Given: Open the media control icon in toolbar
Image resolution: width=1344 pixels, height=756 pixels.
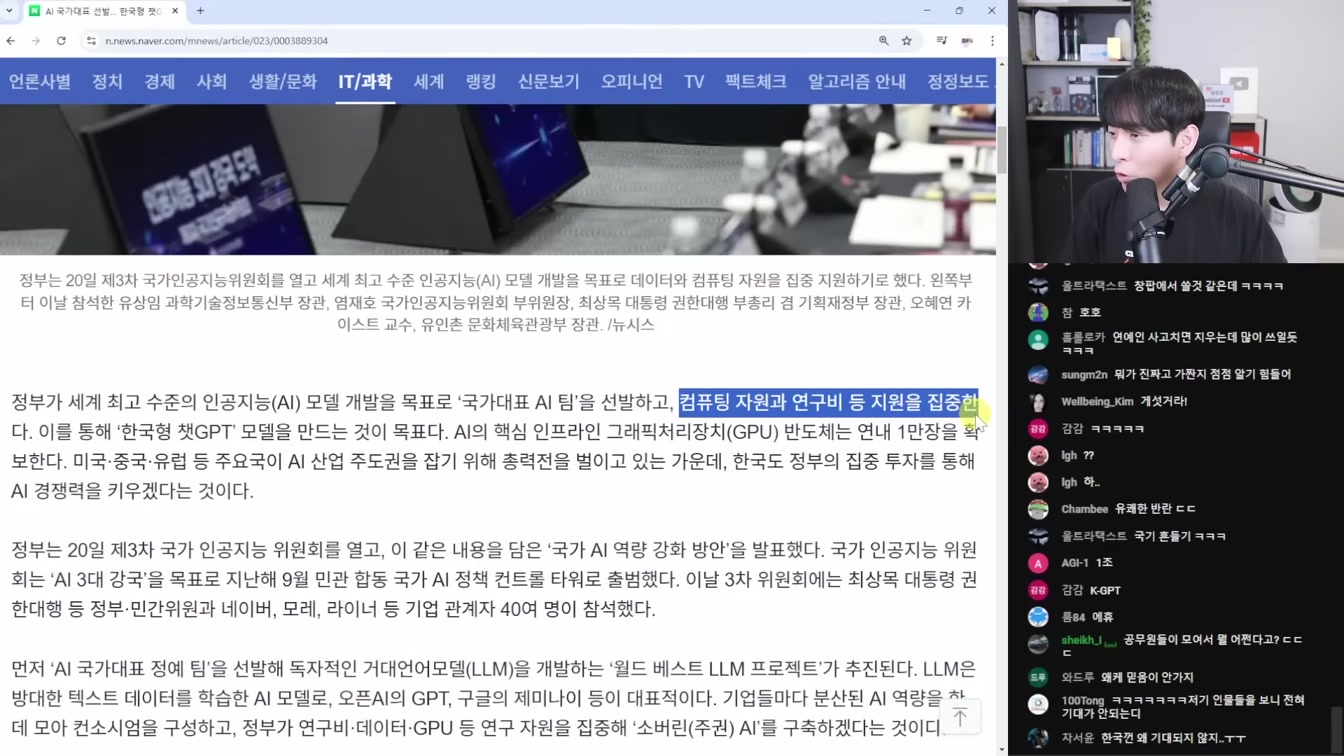Looking at the screenshot, I should 941,41.
